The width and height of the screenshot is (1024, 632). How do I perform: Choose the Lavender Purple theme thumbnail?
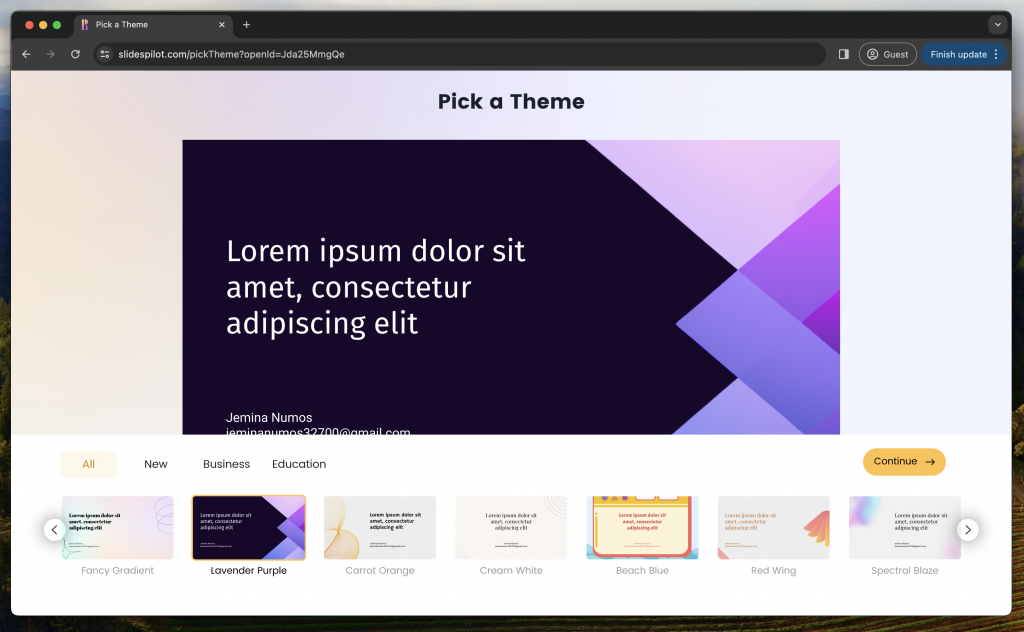(249, 528)
